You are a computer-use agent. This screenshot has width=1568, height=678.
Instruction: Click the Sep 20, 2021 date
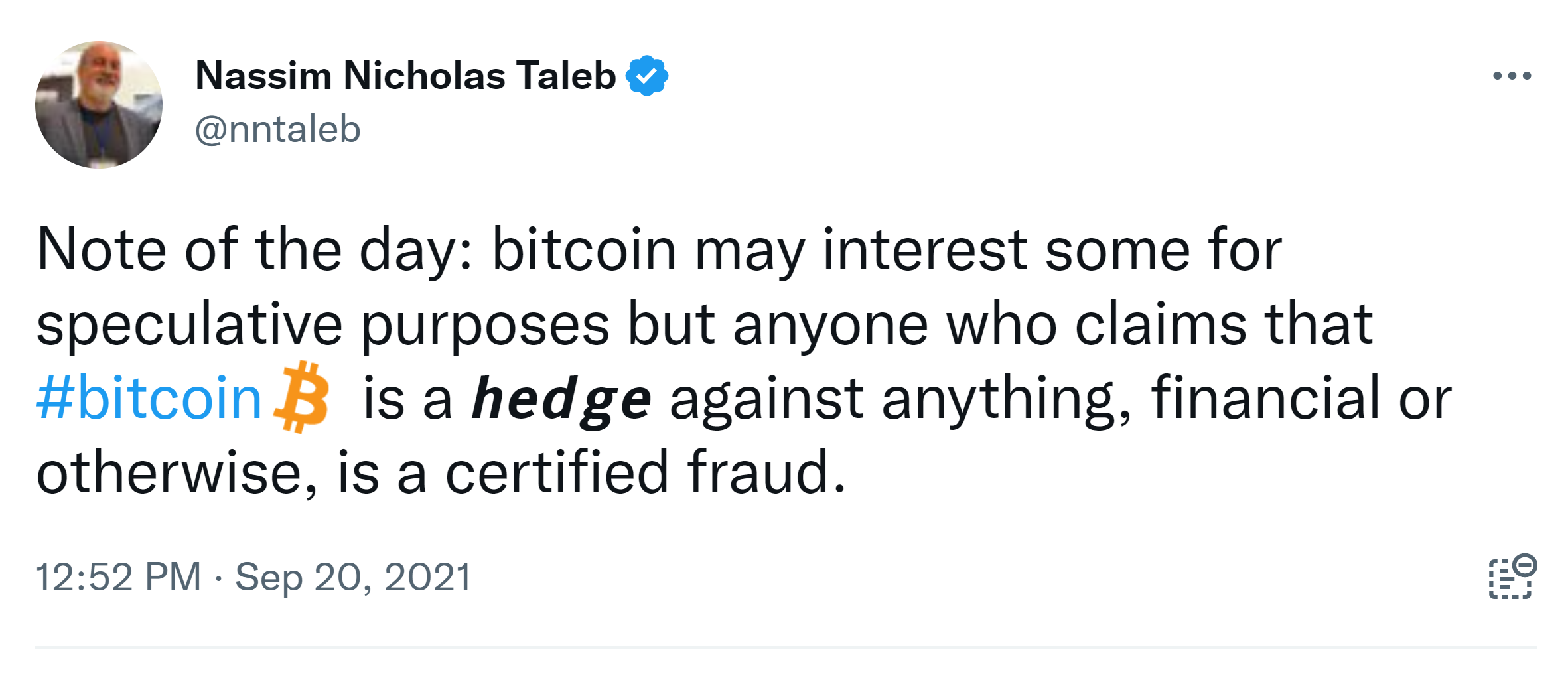(353, 576)
